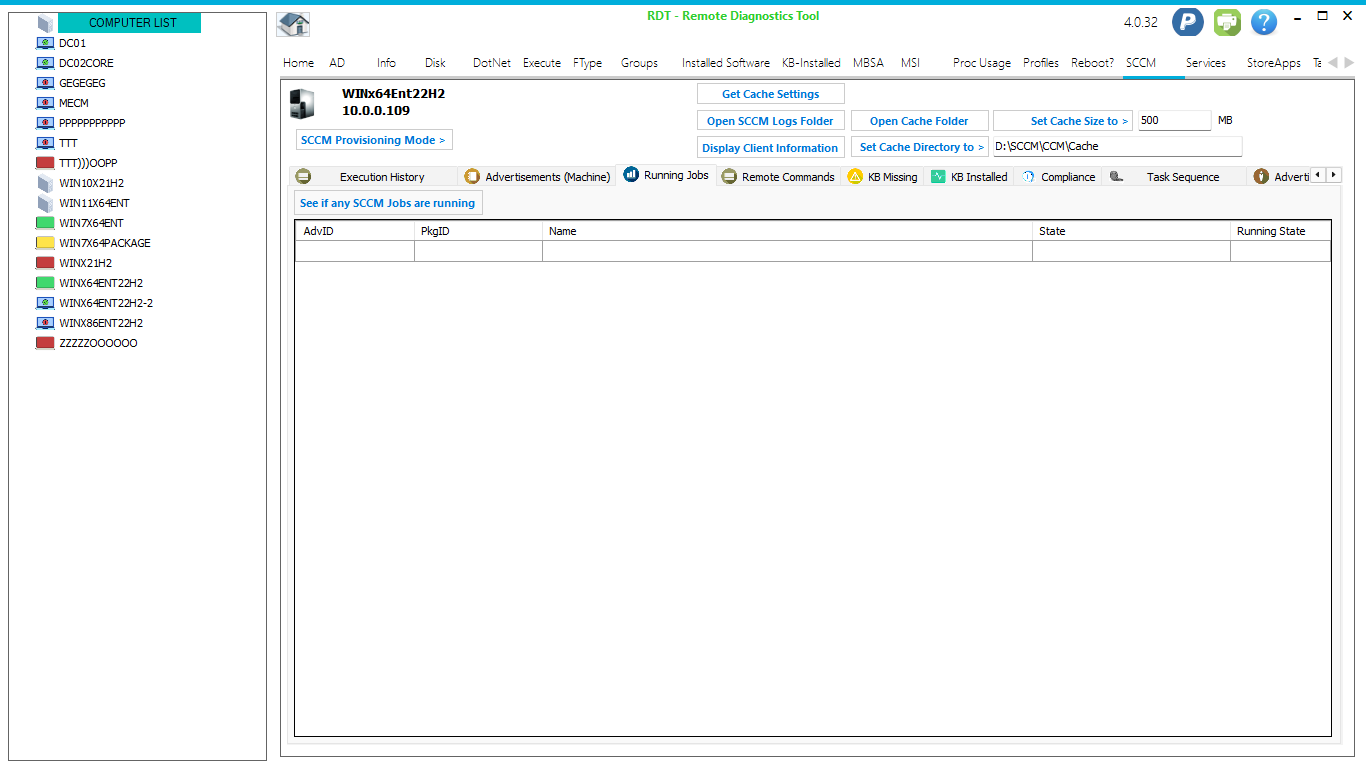Click the Running State column header

point(1280,231)
